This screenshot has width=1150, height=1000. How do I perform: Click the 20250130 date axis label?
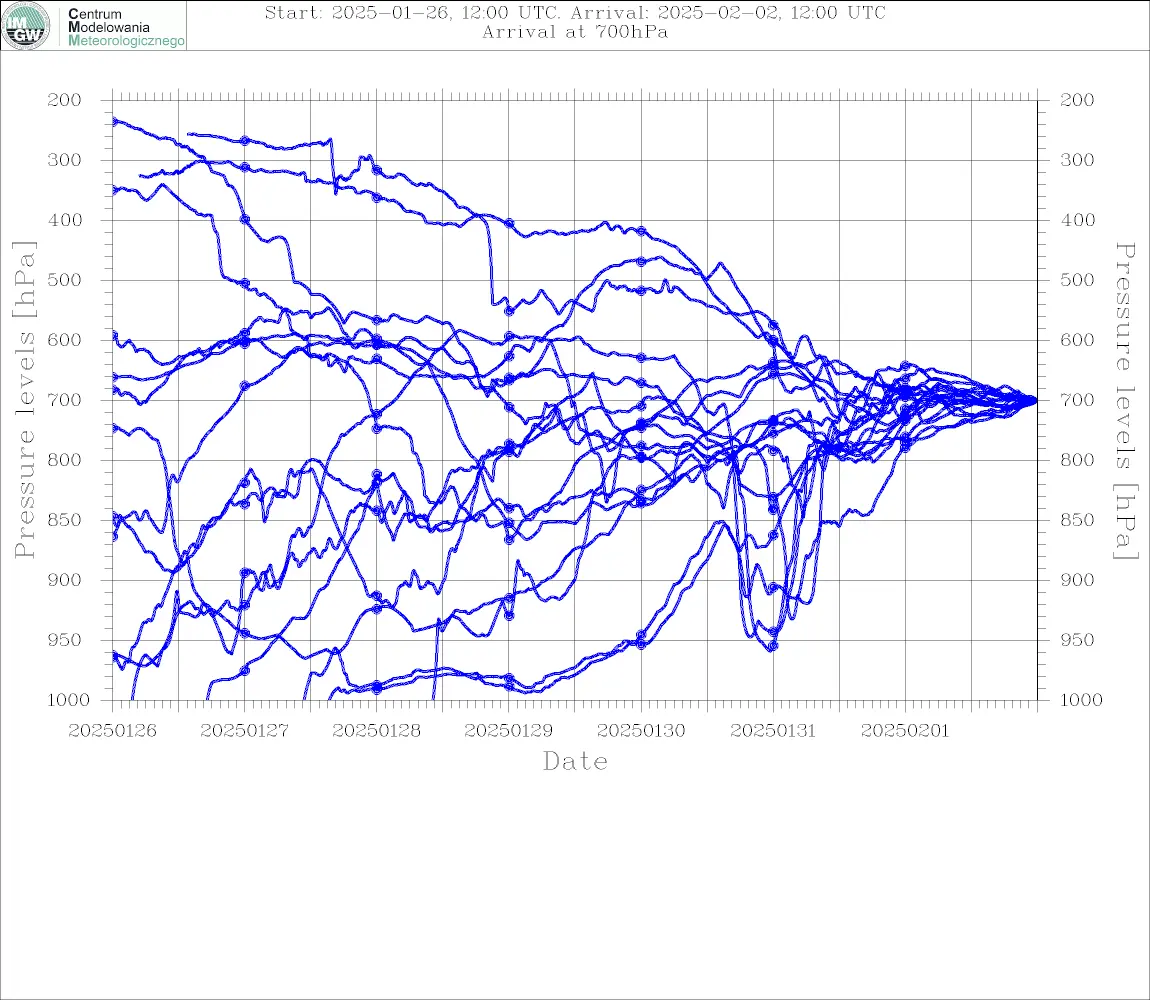click(642, 731)
